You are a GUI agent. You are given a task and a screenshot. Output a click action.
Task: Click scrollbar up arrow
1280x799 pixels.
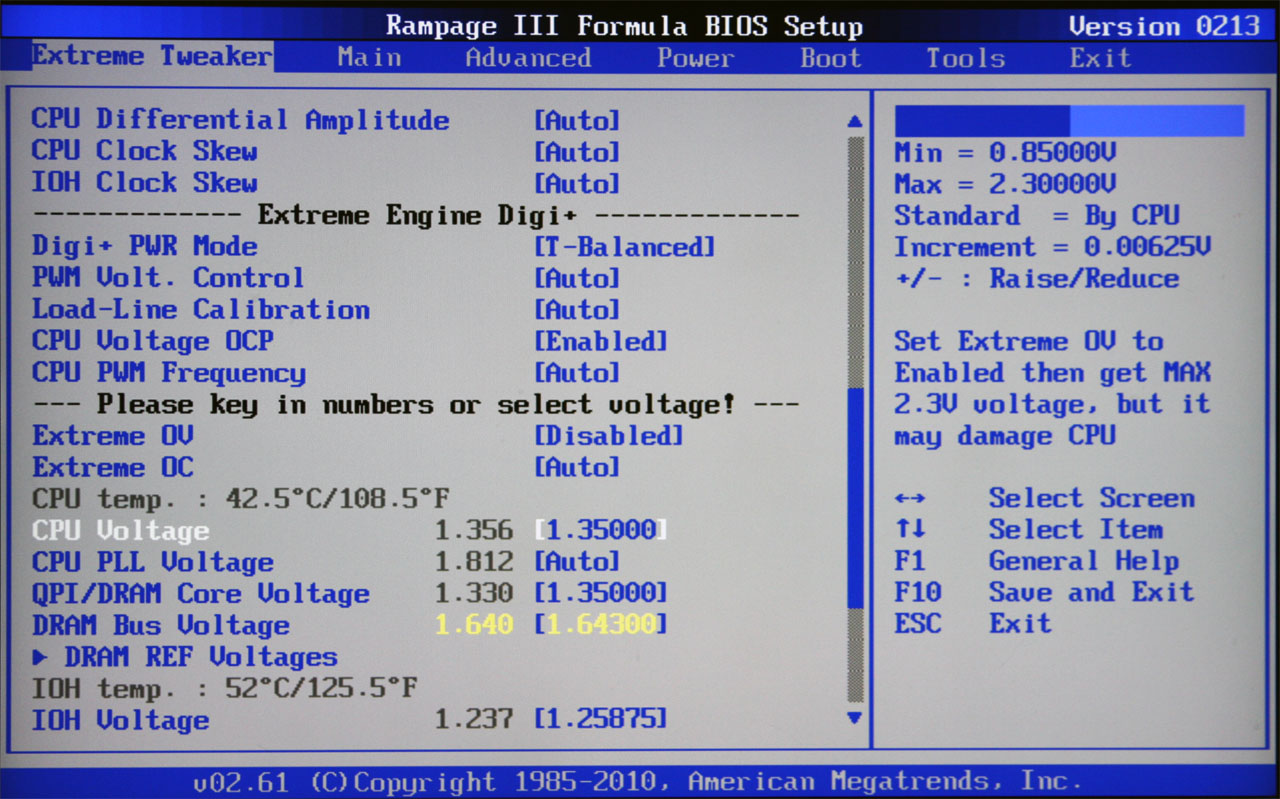tap(855, 121)
